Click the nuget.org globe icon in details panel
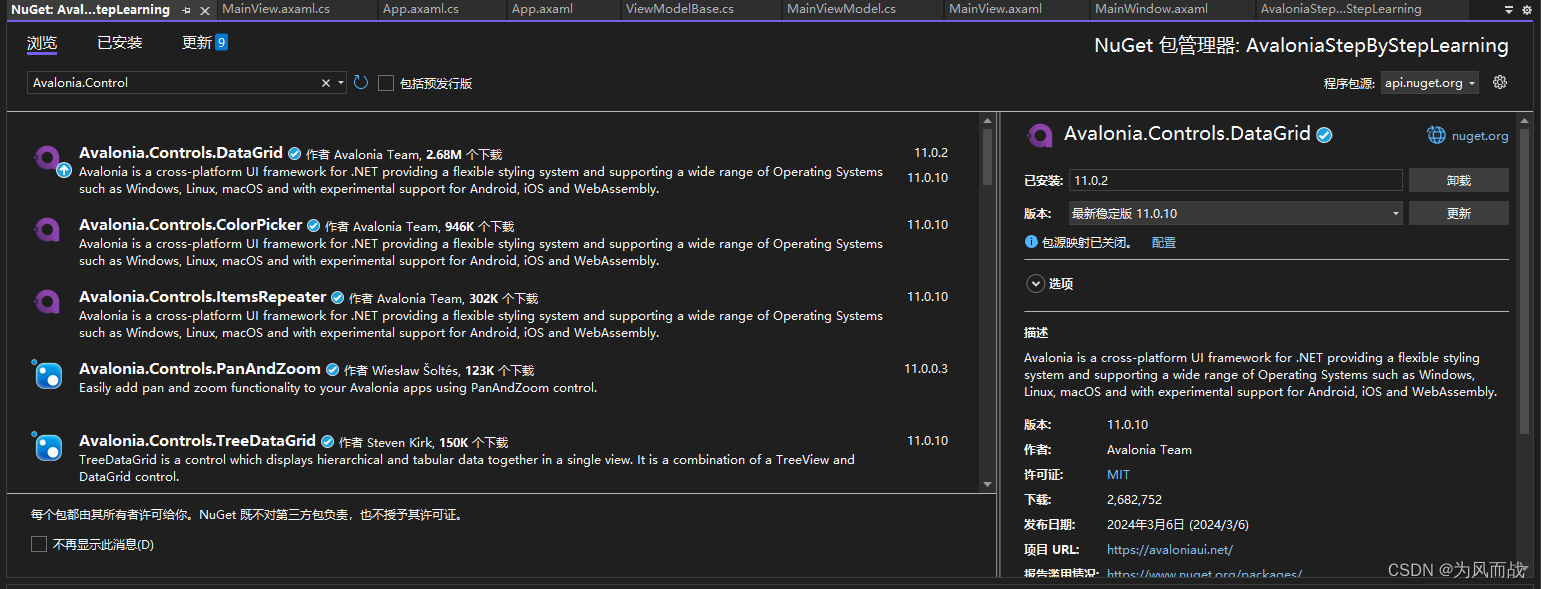This screenshot has height=589, width=1541. pyautogui.click(x=1436, y=134)
